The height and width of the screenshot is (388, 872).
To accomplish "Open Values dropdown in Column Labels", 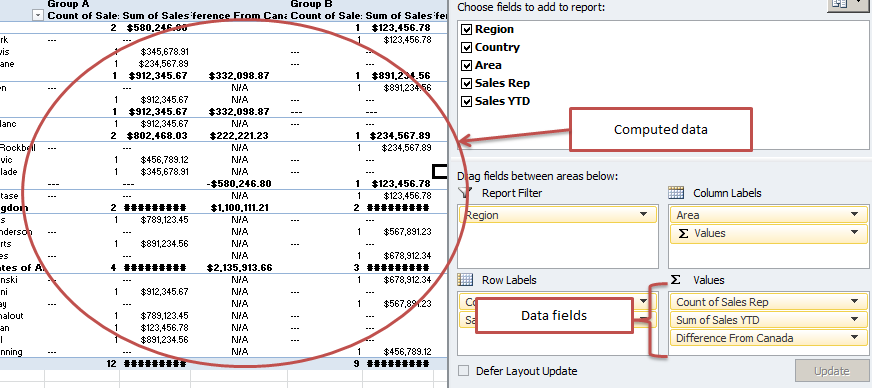I will click(854, 232).
